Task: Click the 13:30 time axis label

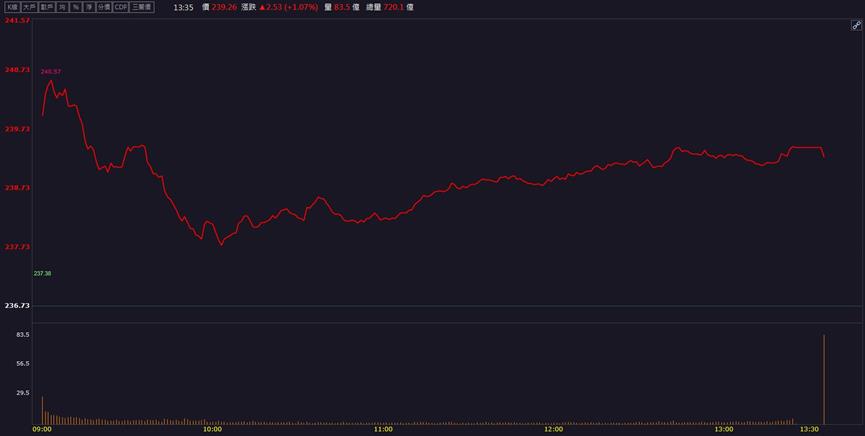Action: tap(810, 429)
